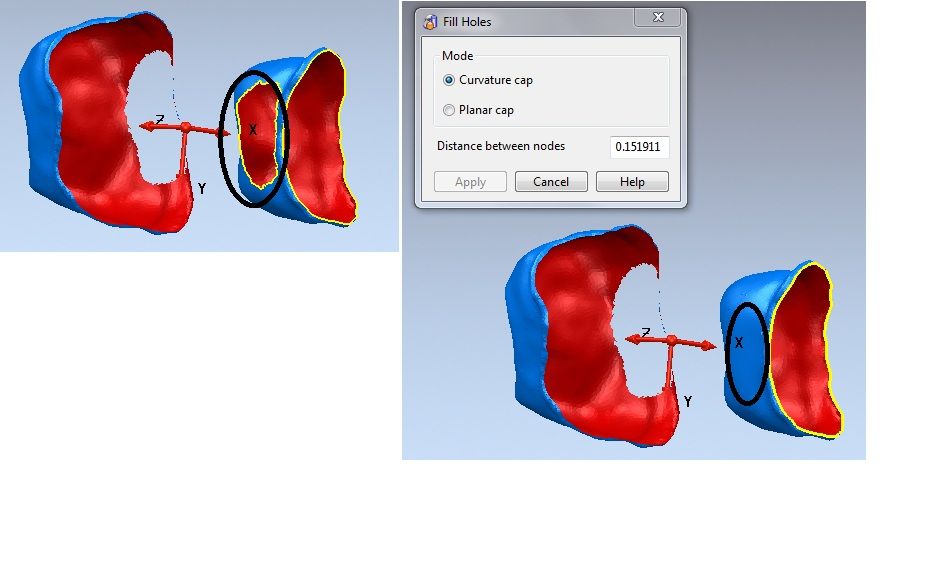This screenshot has height=576, width=938.
Task: Click the filled blue cap circled in right view
Action: tap(746, 353)
